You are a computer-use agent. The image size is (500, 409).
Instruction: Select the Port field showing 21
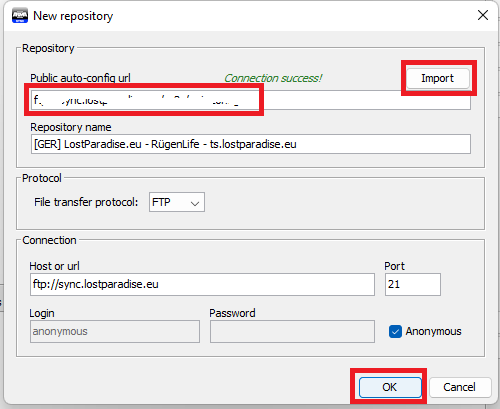413,284
